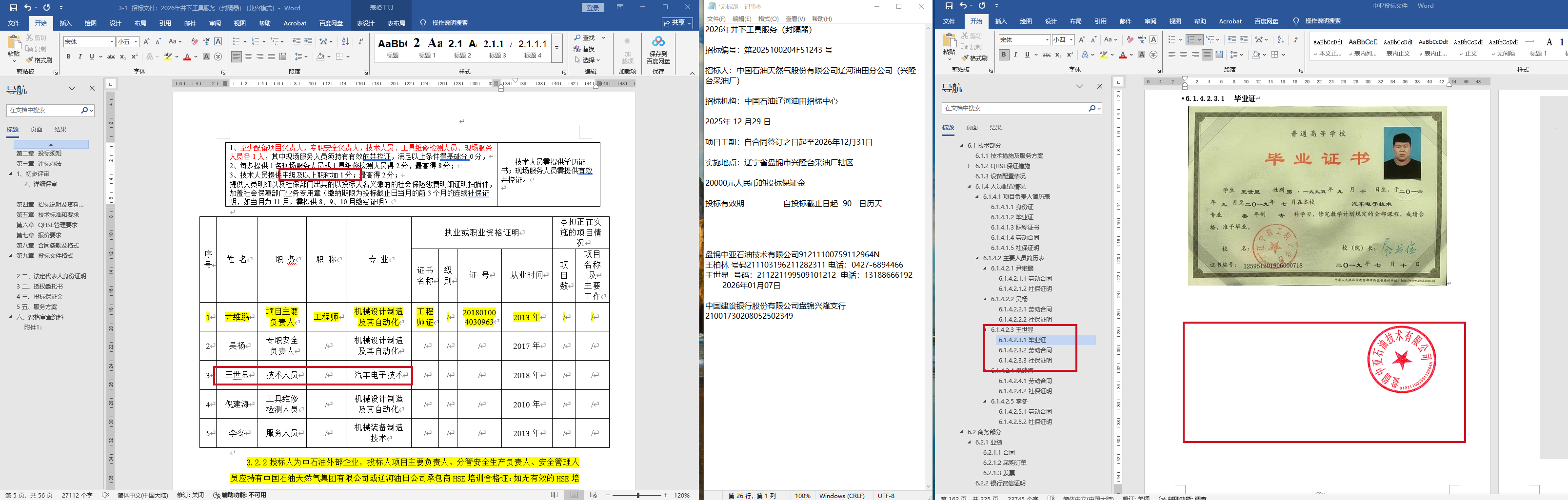Apply bullet list in the 招标文件 Word ribbon
Screen dimensions: 1568x500
[237, 41]
